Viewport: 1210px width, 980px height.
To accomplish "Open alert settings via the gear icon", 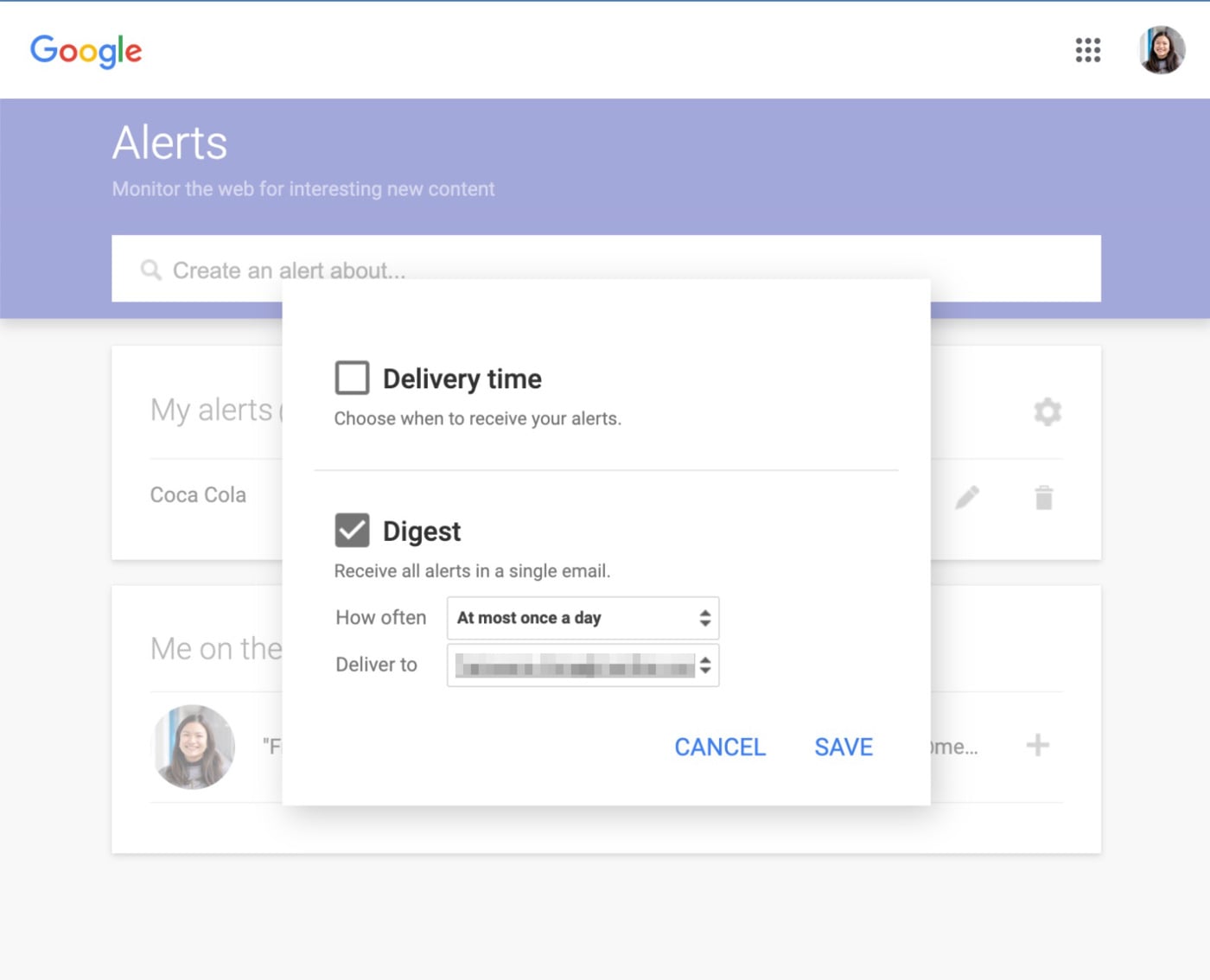I will [x=1048, y=410].
